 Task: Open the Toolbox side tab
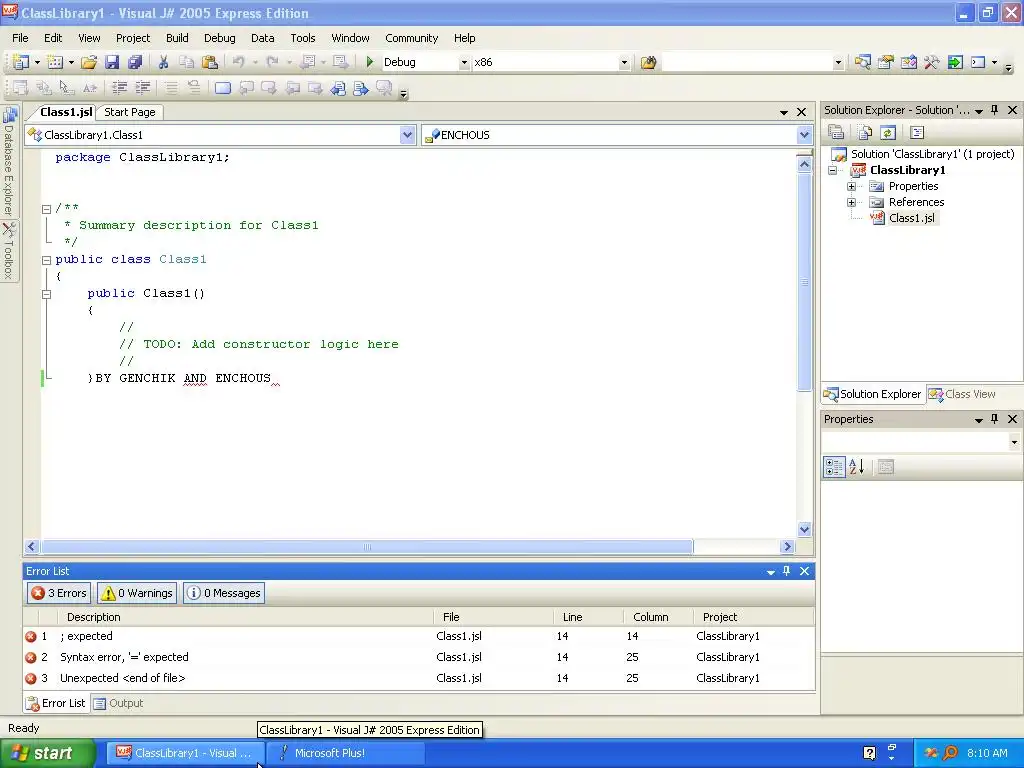point(8,251)
